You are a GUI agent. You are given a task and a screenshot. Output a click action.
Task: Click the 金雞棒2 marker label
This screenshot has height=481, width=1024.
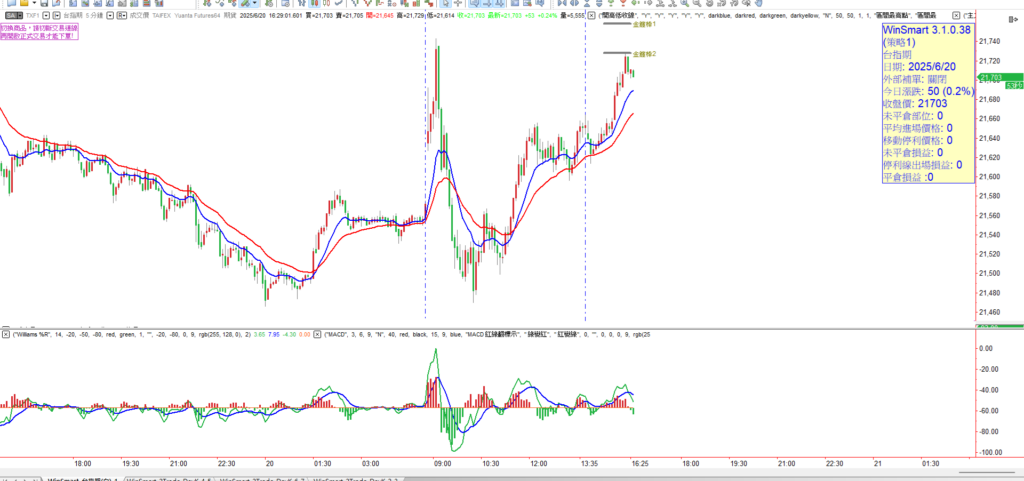645,54
